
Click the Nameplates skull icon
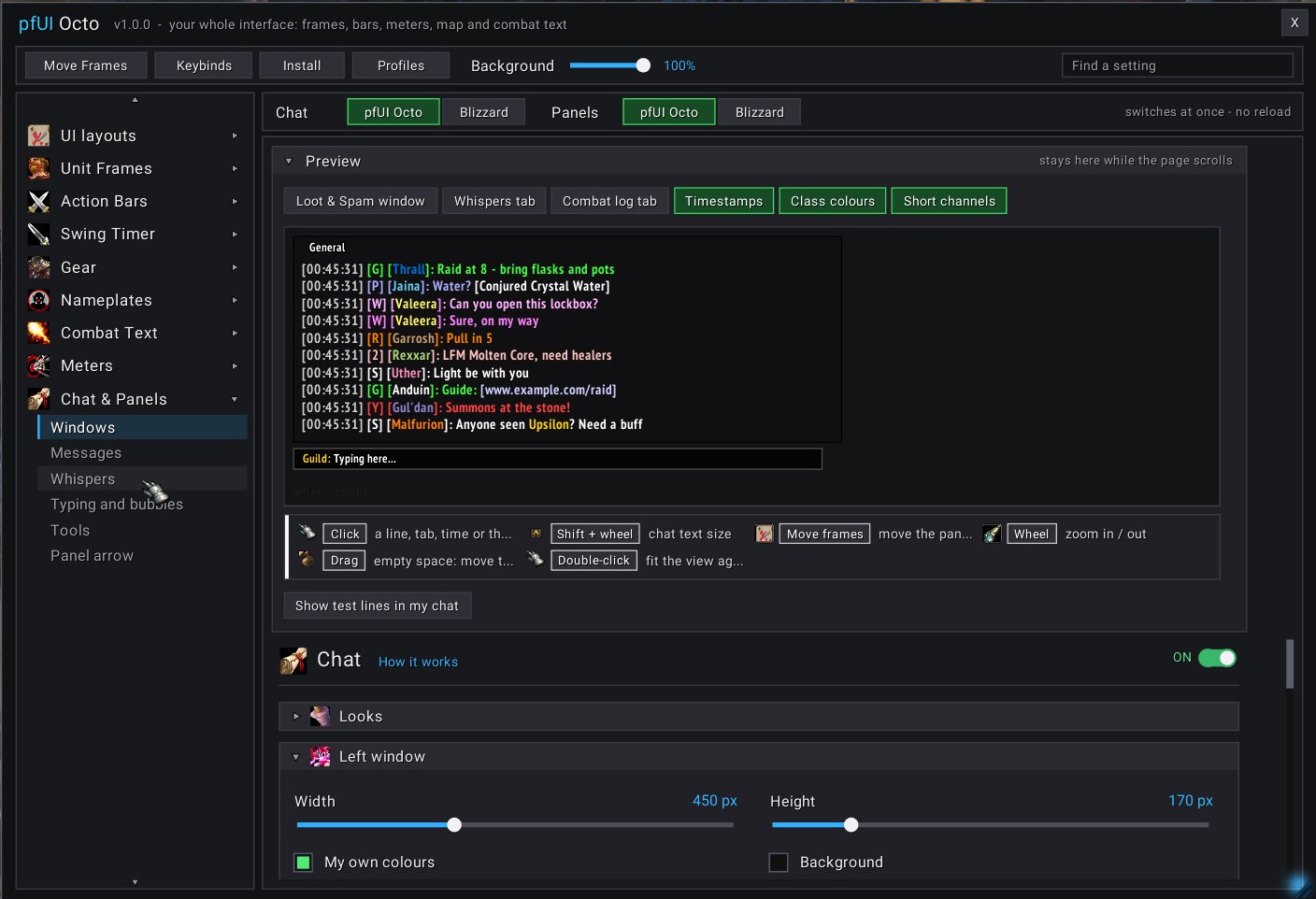(38, 300)
